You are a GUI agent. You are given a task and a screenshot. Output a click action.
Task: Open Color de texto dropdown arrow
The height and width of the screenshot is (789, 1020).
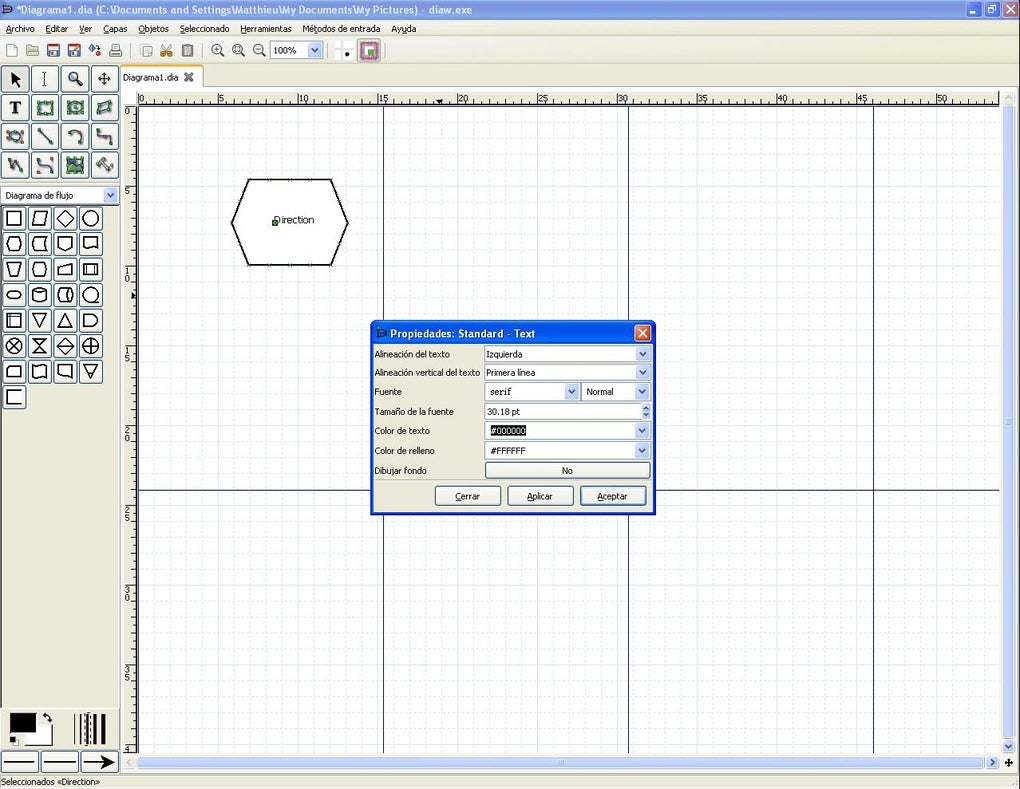(x=642, y=431)
